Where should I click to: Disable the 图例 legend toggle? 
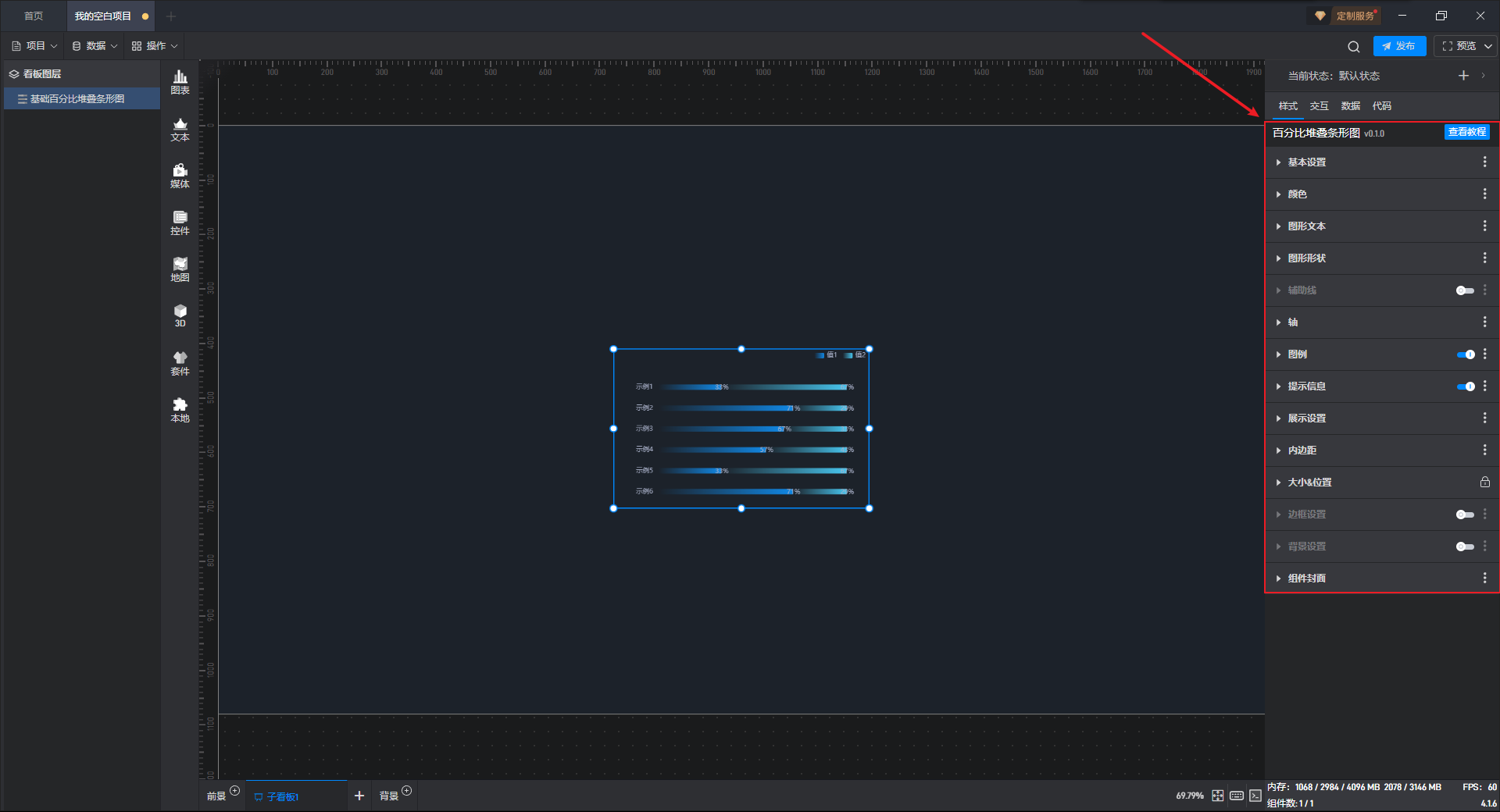1465,354
